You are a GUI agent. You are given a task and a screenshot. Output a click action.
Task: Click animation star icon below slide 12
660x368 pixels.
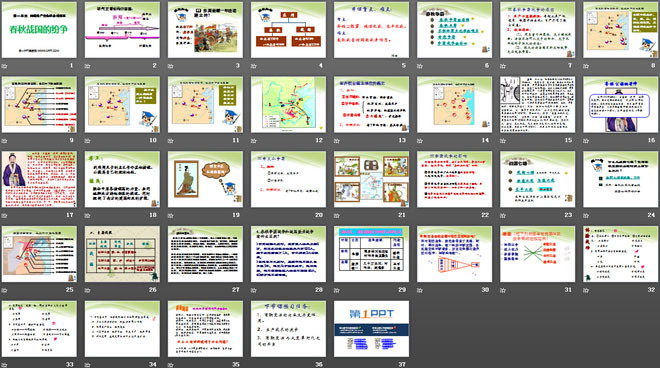(x=254, y=141)
